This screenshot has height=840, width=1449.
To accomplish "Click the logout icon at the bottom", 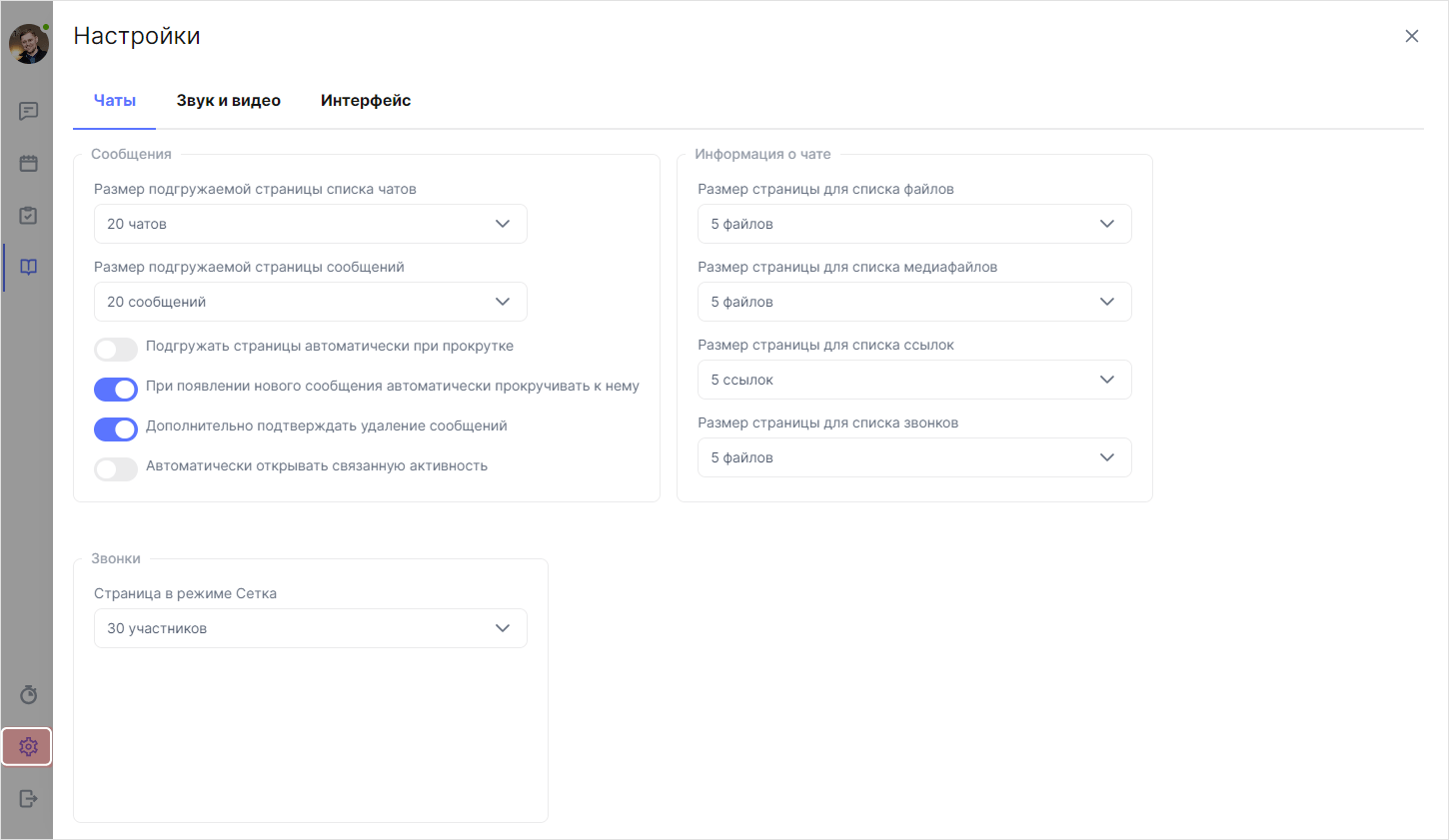I will click(28, 798).
